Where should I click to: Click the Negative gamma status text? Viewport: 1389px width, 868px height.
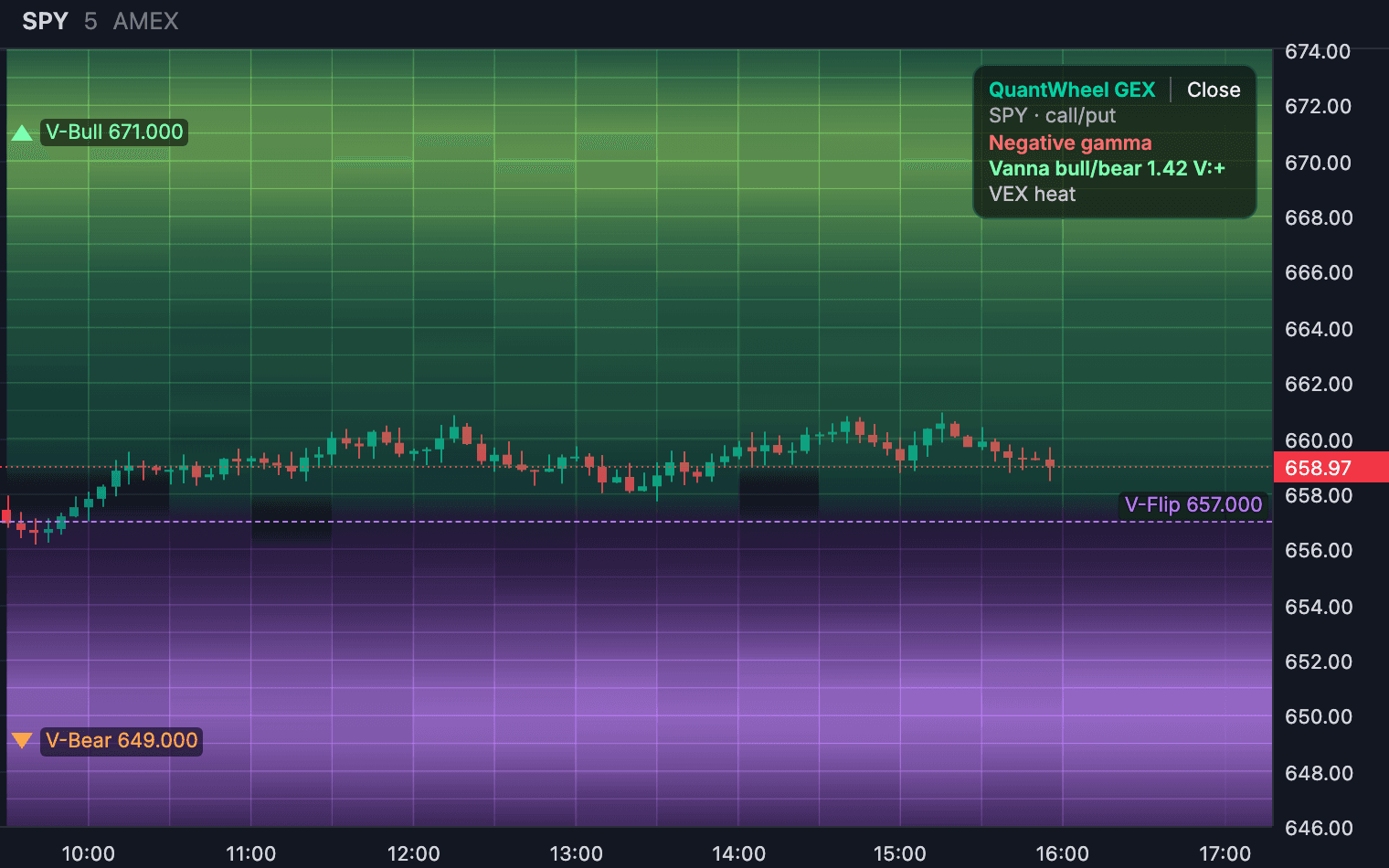click(x=1070, y=143)
